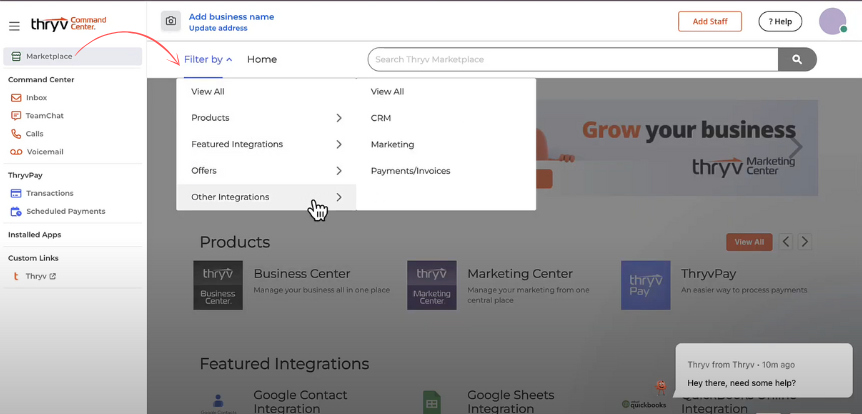
Task: Show previous products with left arrow
Action: pos(786,242)
